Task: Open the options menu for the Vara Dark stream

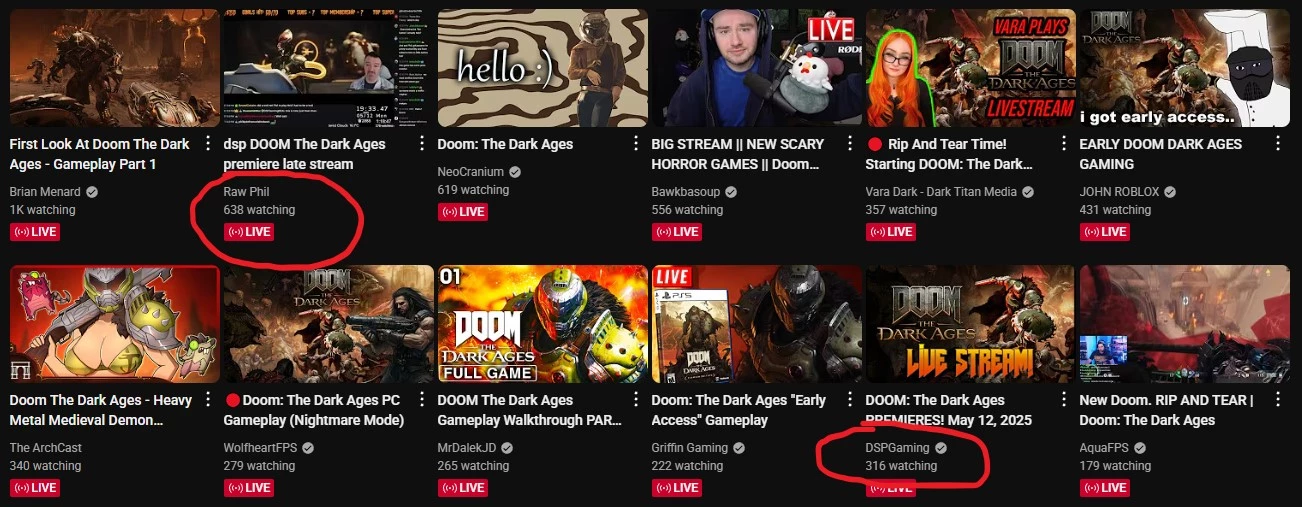Action: [x=1064, y=144]
